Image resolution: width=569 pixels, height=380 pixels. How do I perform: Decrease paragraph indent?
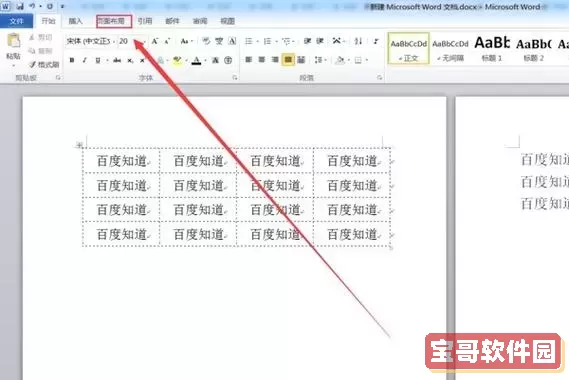pos(308,41)
